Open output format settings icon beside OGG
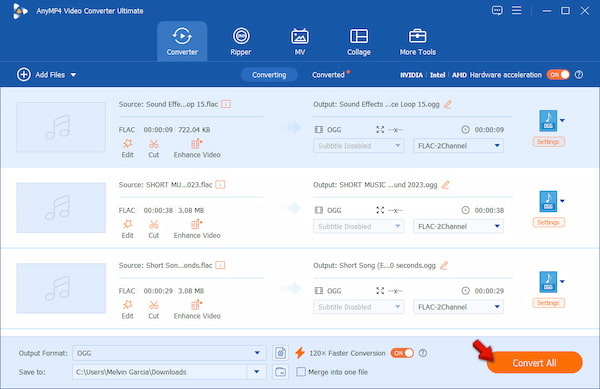The image size is (600, 389). click(x=280, y=353)
